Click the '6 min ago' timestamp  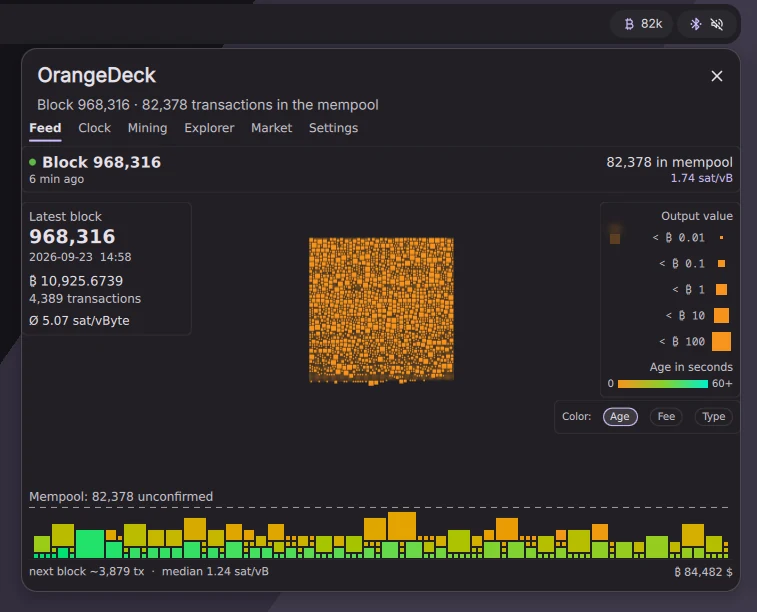56,179
